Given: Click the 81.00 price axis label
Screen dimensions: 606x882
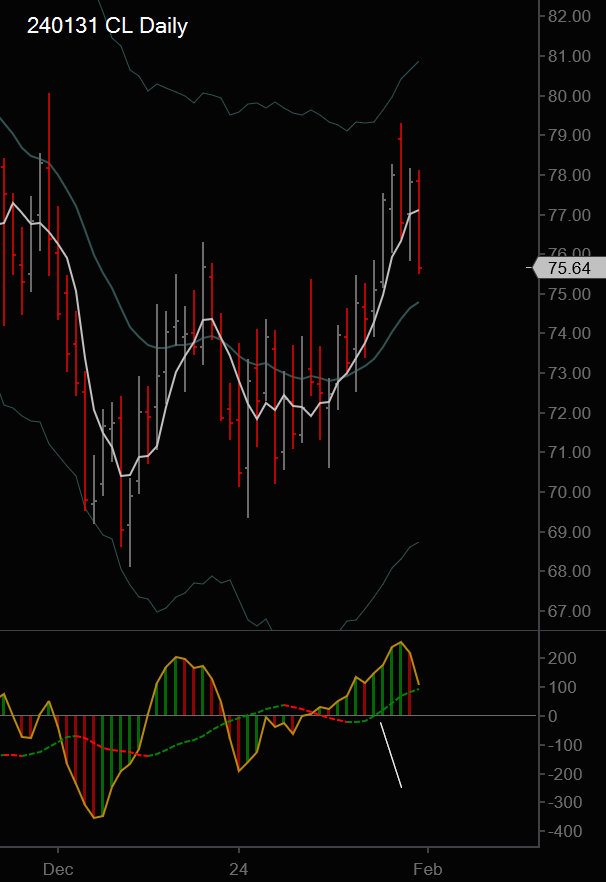Looking at the screenshot, I should pyautogui.click(x=569, y=56).
